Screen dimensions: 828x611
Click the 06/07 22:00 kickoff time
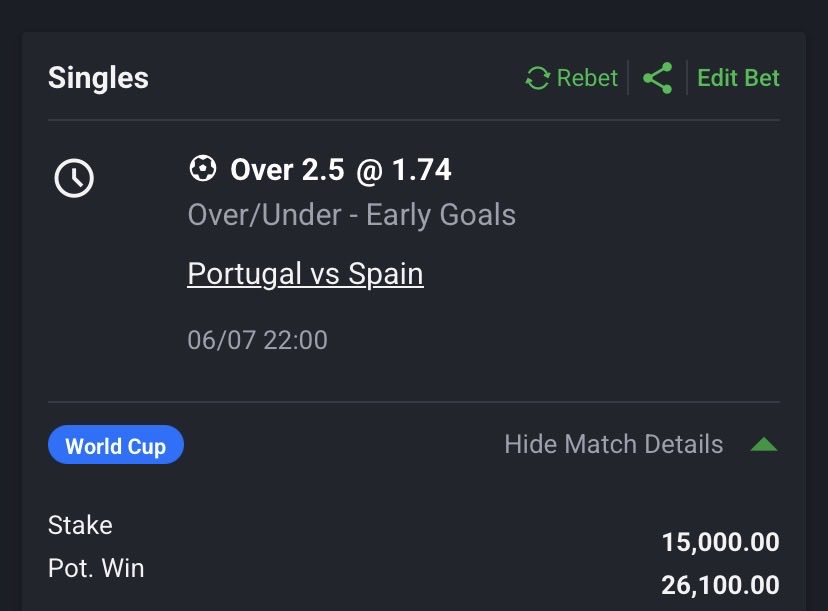[x=257, y=340]
